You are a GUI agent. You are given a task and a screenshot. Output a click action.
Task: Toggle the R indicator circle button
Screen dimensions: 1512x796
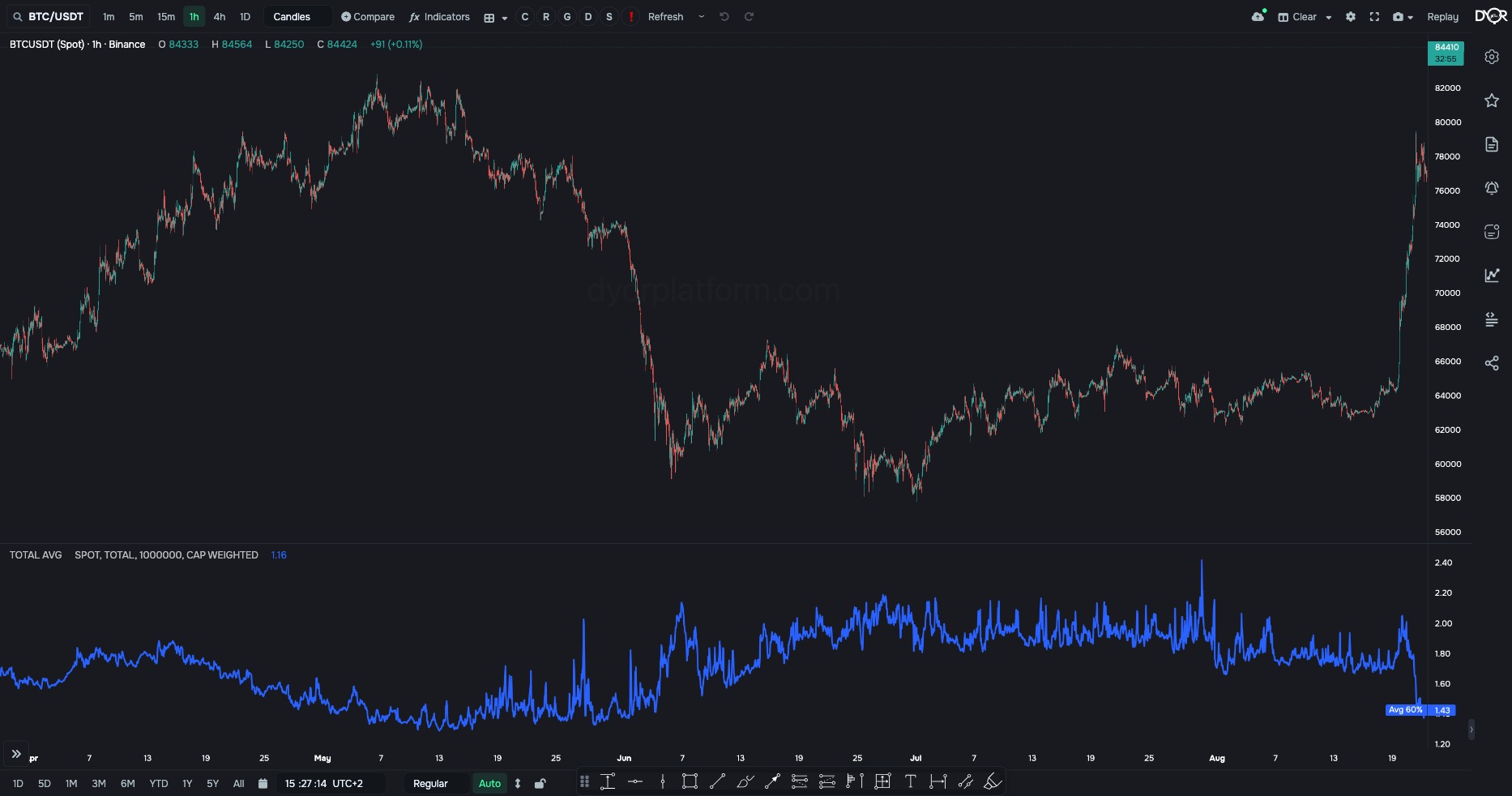tap(546, 16)
